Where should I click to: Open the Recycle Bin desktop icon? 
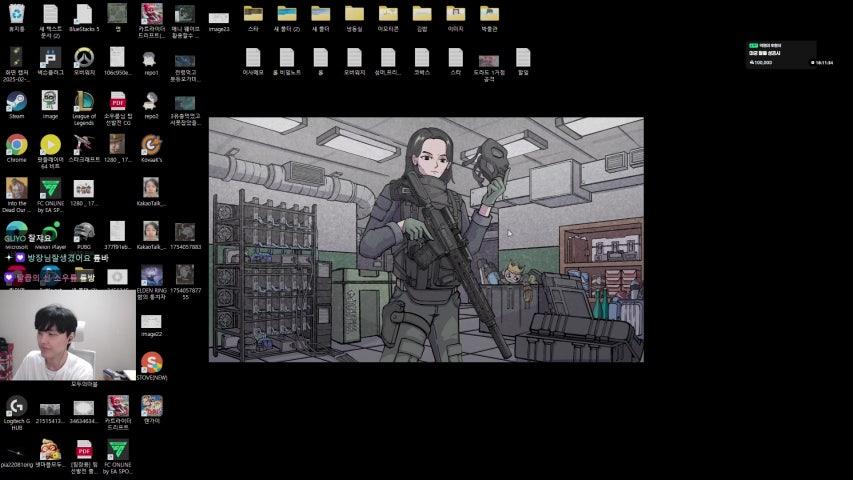(17, 17)
